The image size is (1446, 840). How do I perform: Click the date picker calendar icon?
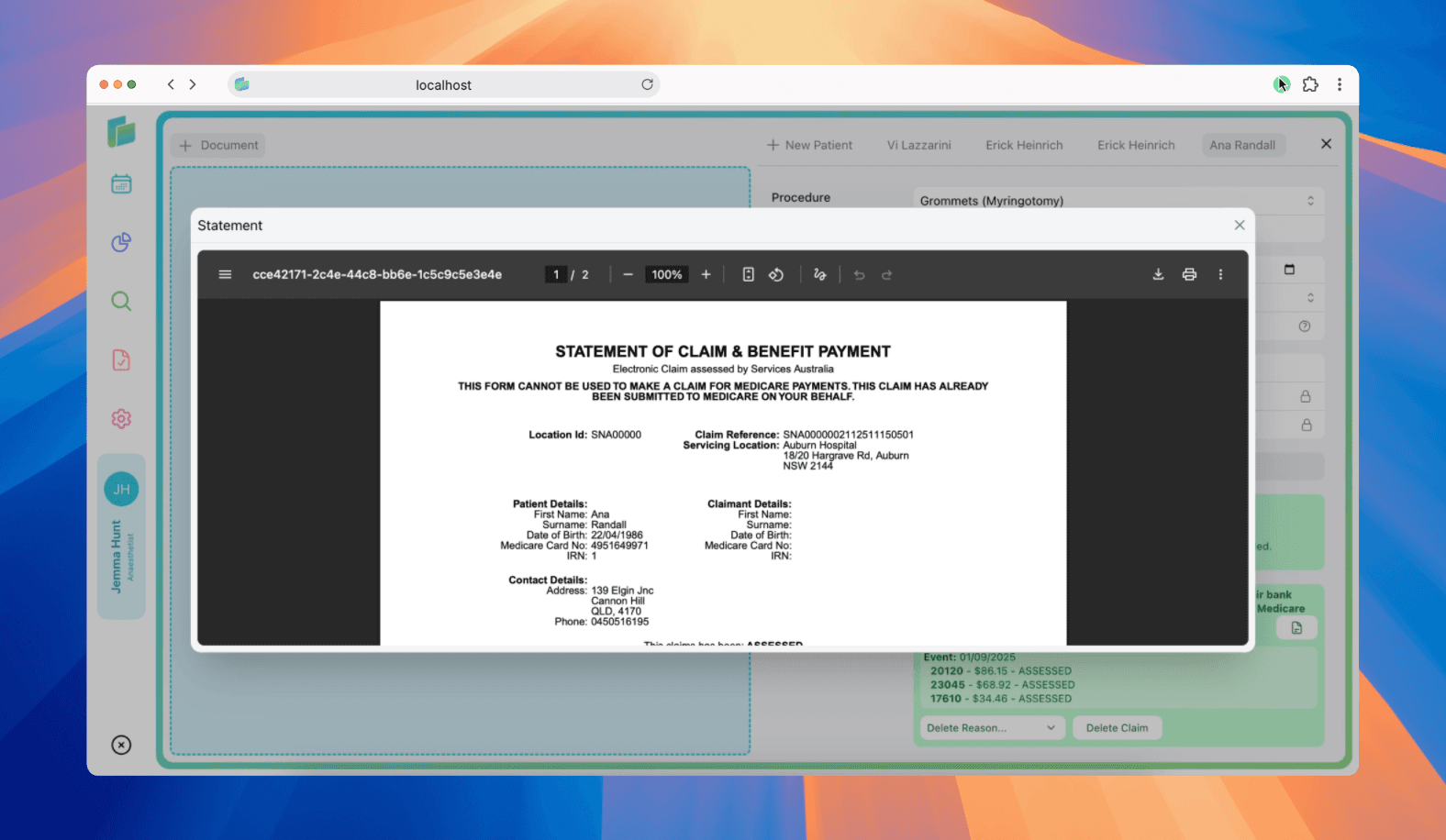(1289, 269)
